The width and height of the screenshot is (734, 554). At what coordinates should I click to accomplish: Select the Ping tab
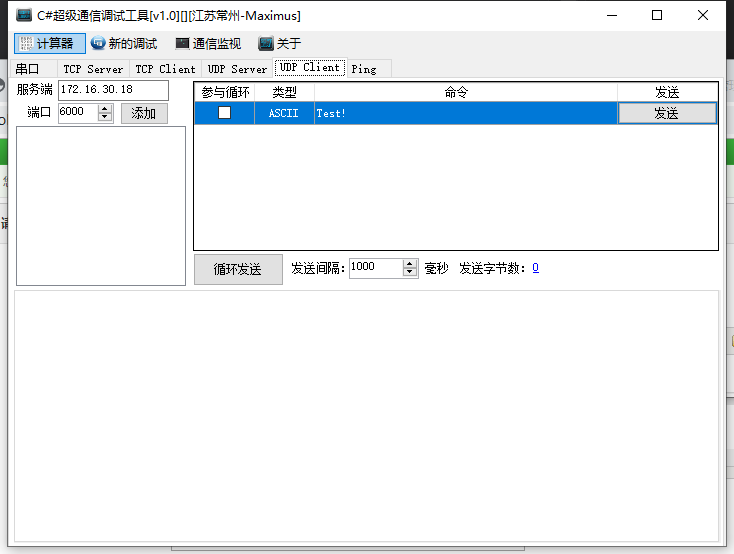[x=364, y=69]
